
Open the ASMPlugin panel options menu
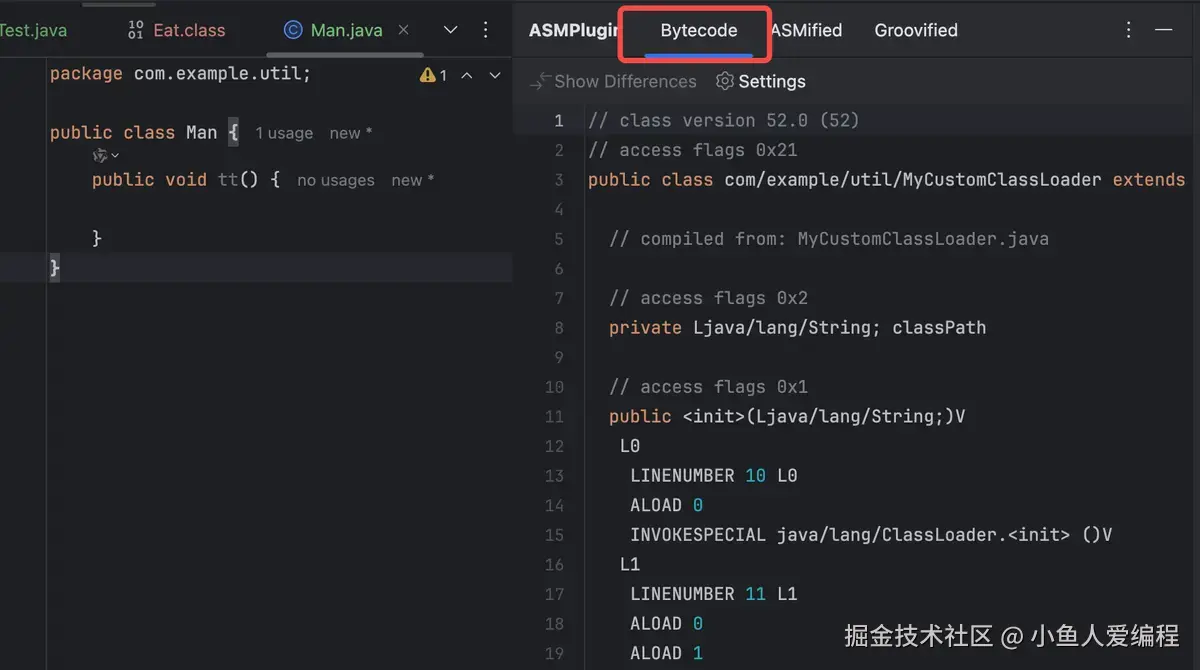point(1129,30)
